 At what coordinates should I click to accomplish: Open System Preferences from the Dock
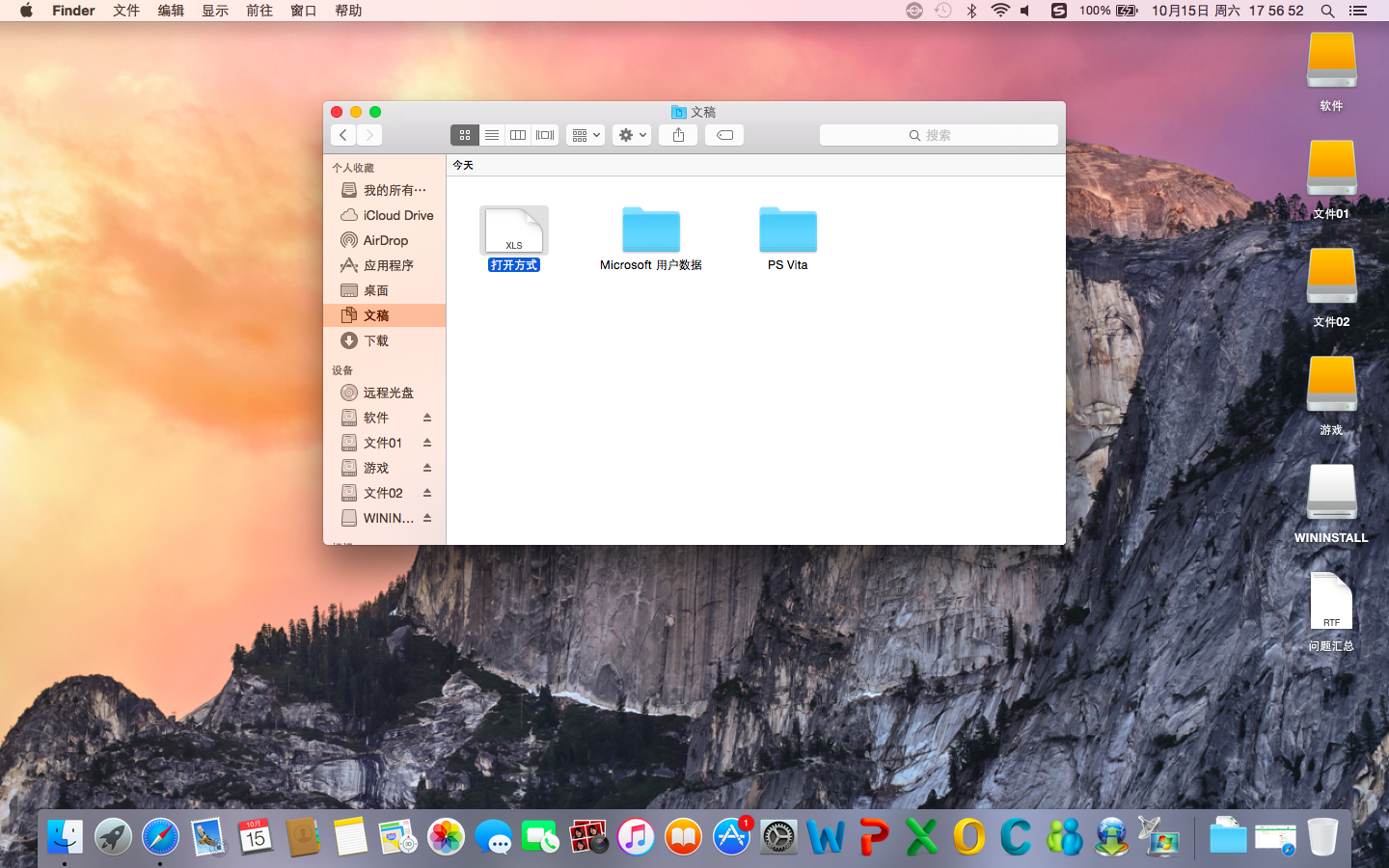pyautogui.click(x=778, y=836)
